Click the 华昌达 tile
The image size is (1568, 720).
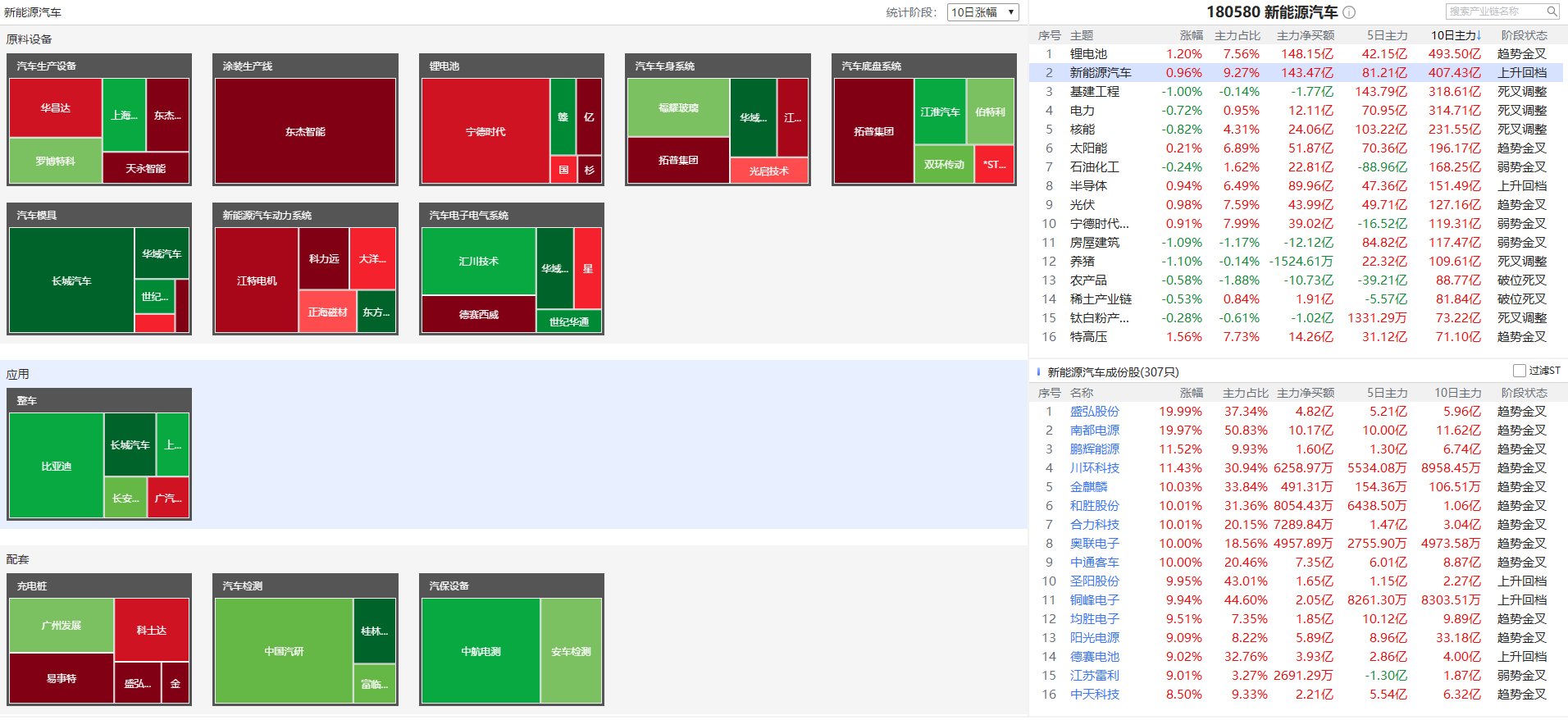pos(56,108)
